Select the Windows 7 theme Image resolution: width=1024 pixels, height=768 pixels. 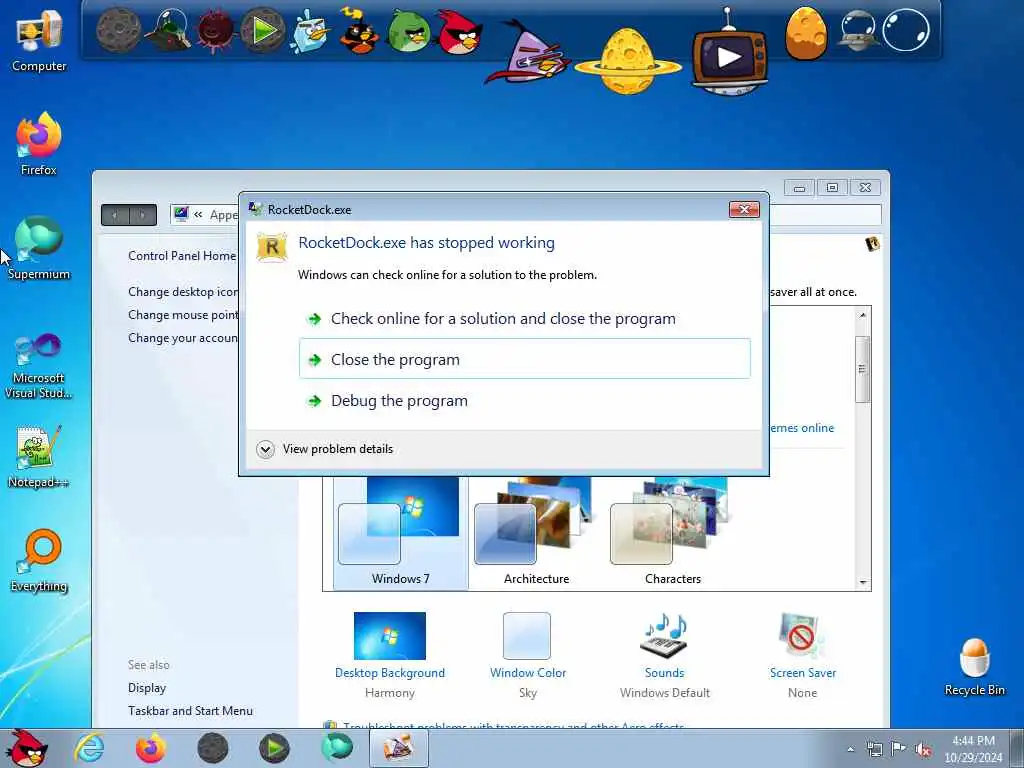point(400,533)
